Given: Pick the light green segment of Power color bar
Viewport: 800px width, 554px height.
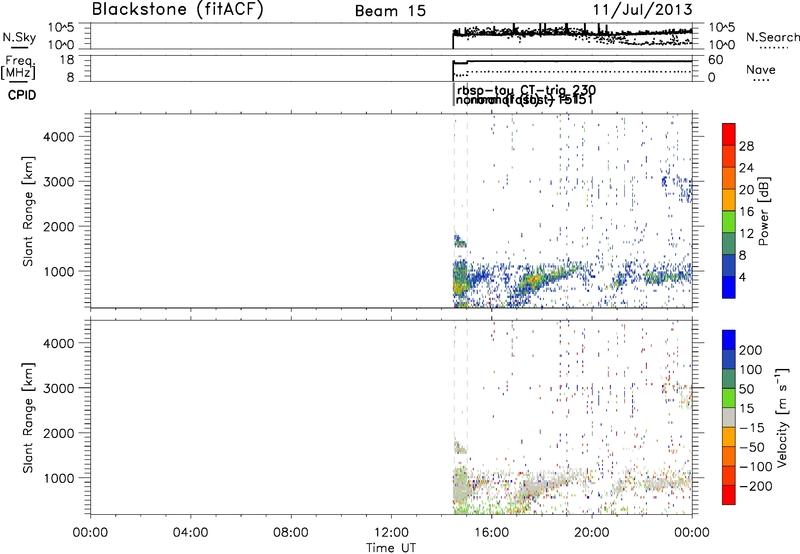Looking at the screenshot, I should click(729, 222).
